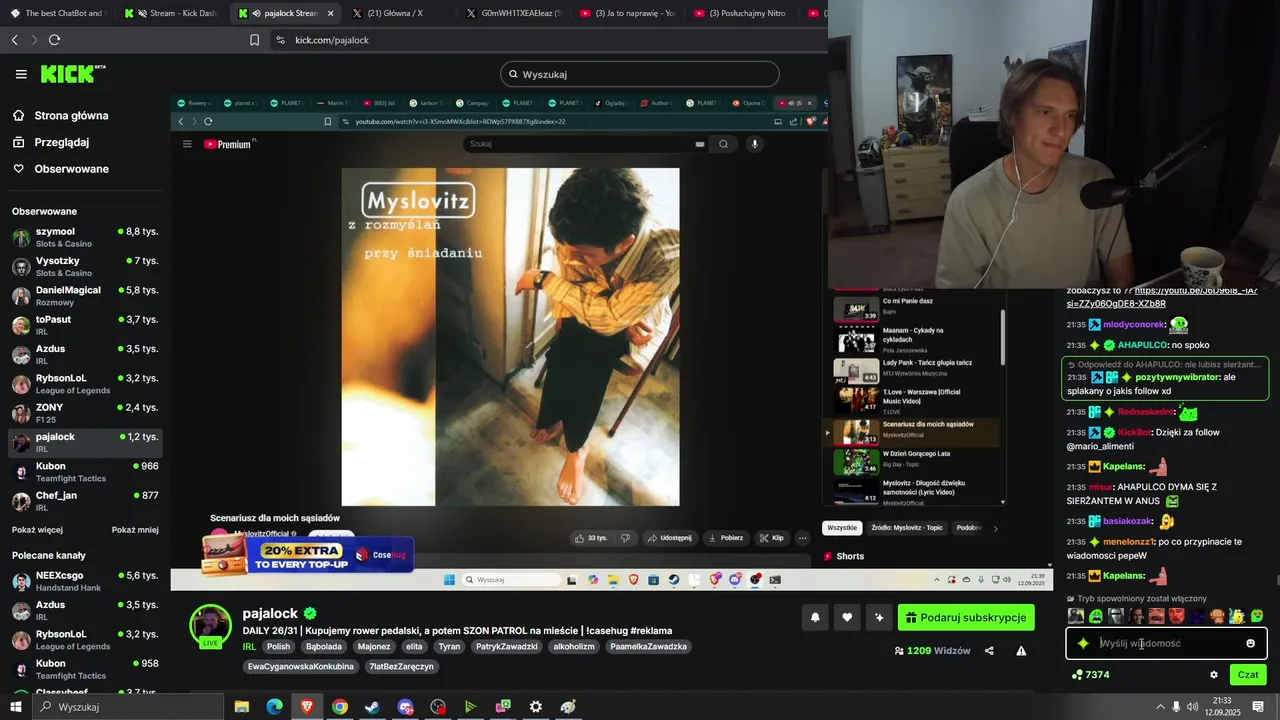Open the youtu.be link in chat

(1162, 297)
